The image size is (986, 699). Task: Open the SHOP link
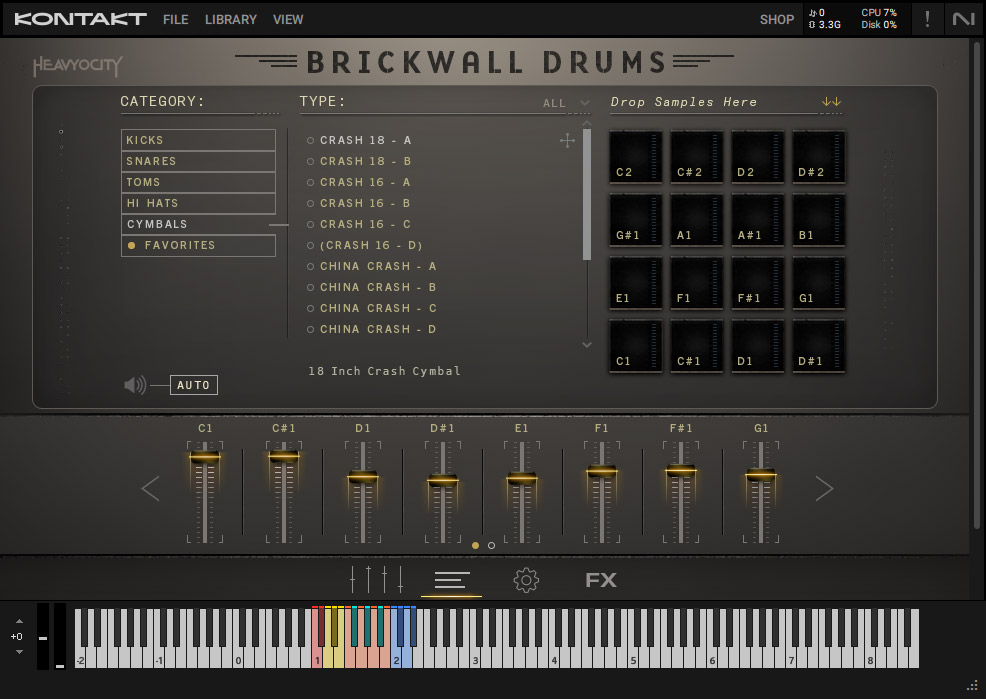coord(777,19)
